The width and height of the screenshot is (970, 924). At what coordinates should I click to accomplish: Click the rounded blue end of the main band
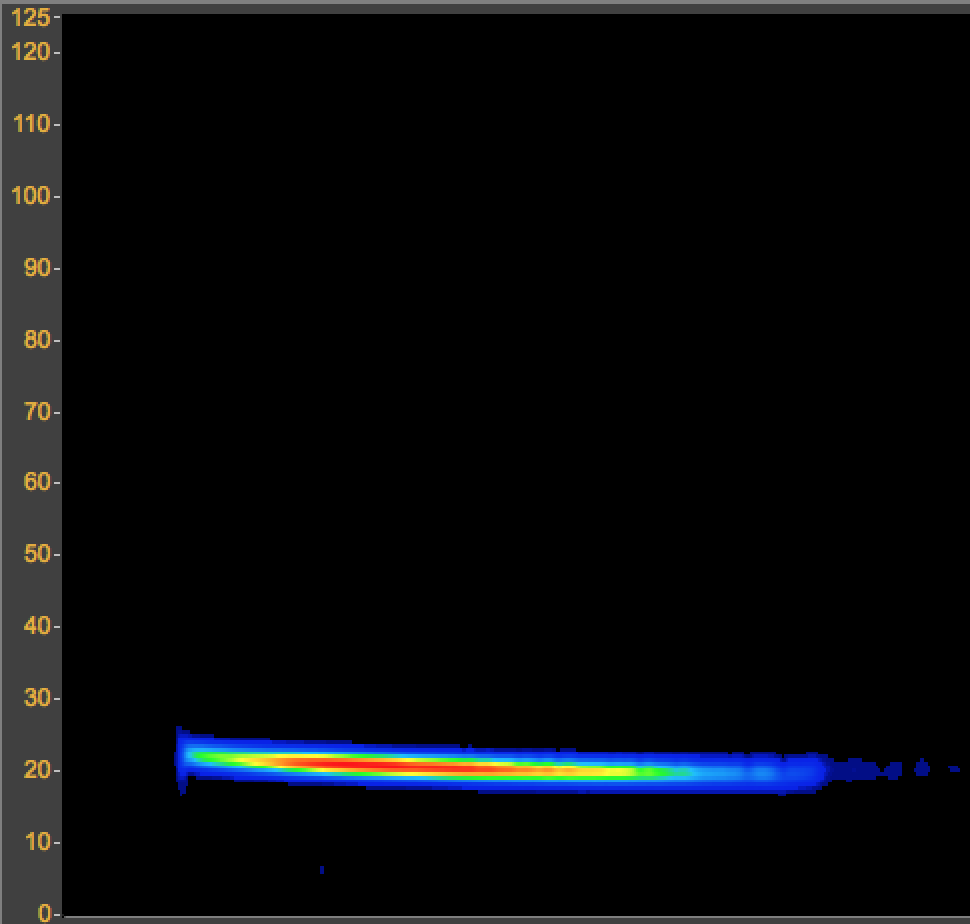805,772
